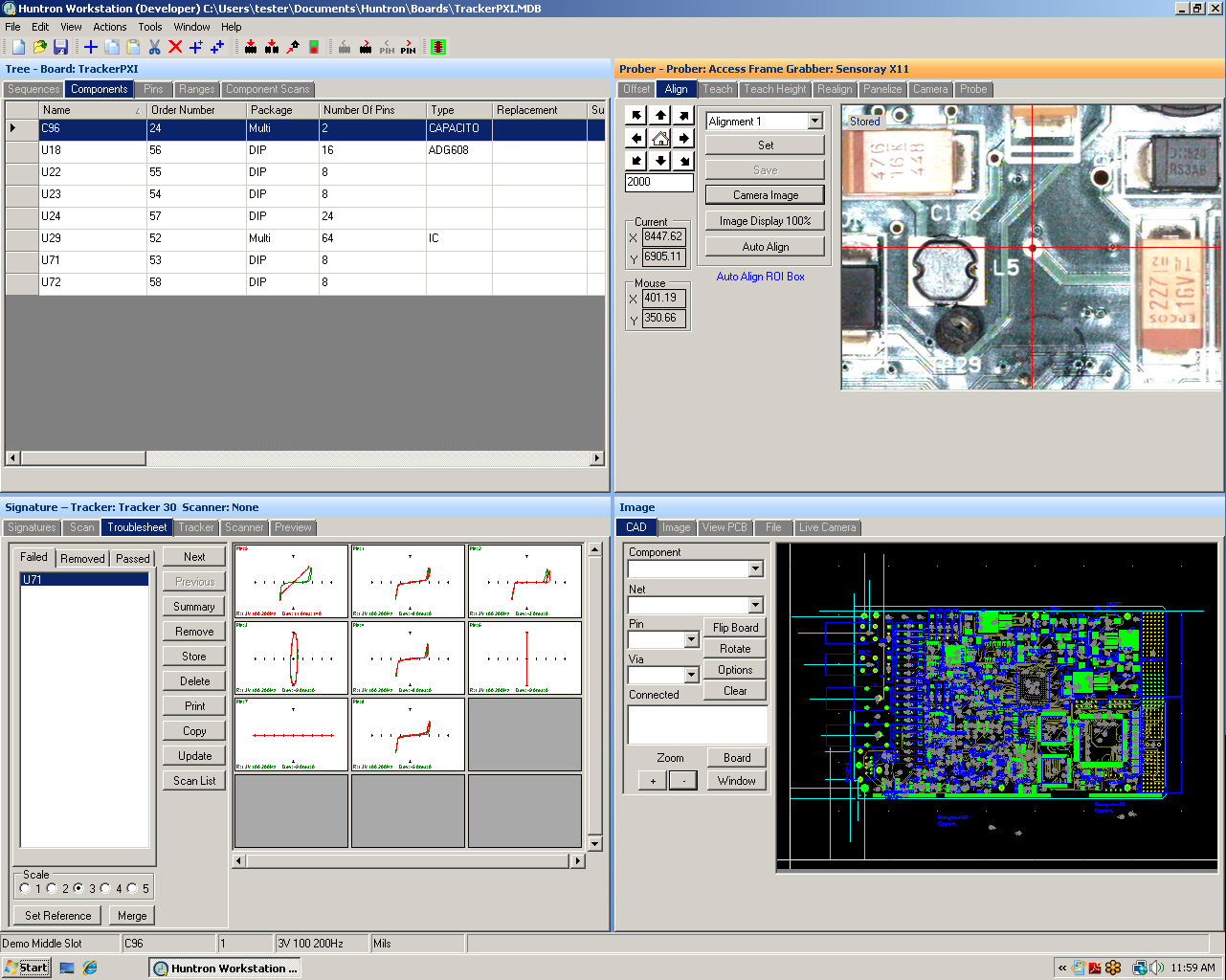Click the Scan List button
1226x980 pixels.
click(194, 781)
